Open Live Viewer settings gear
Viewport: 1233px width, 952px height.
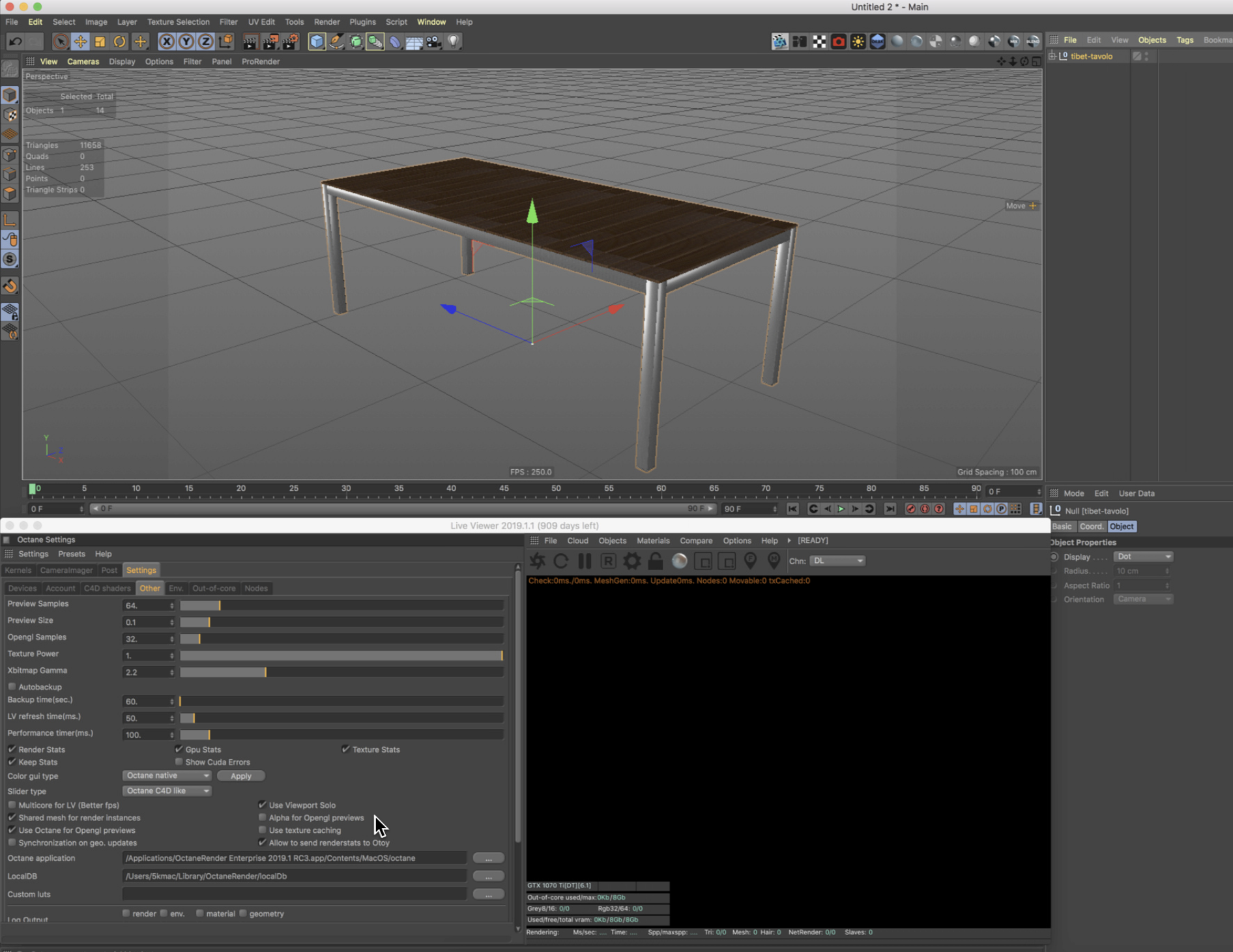coord(631,561)
